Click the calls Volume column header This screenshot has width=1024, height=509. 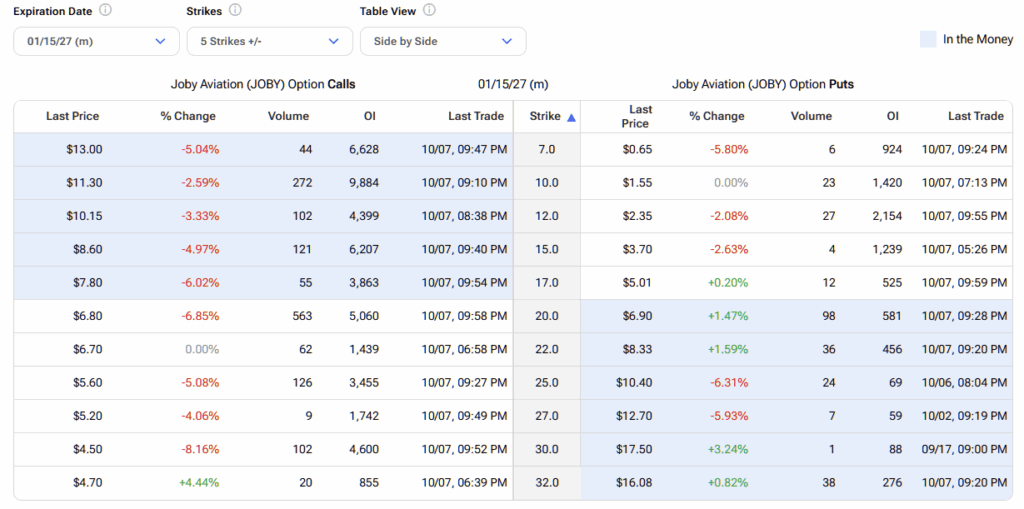(288, 116)
